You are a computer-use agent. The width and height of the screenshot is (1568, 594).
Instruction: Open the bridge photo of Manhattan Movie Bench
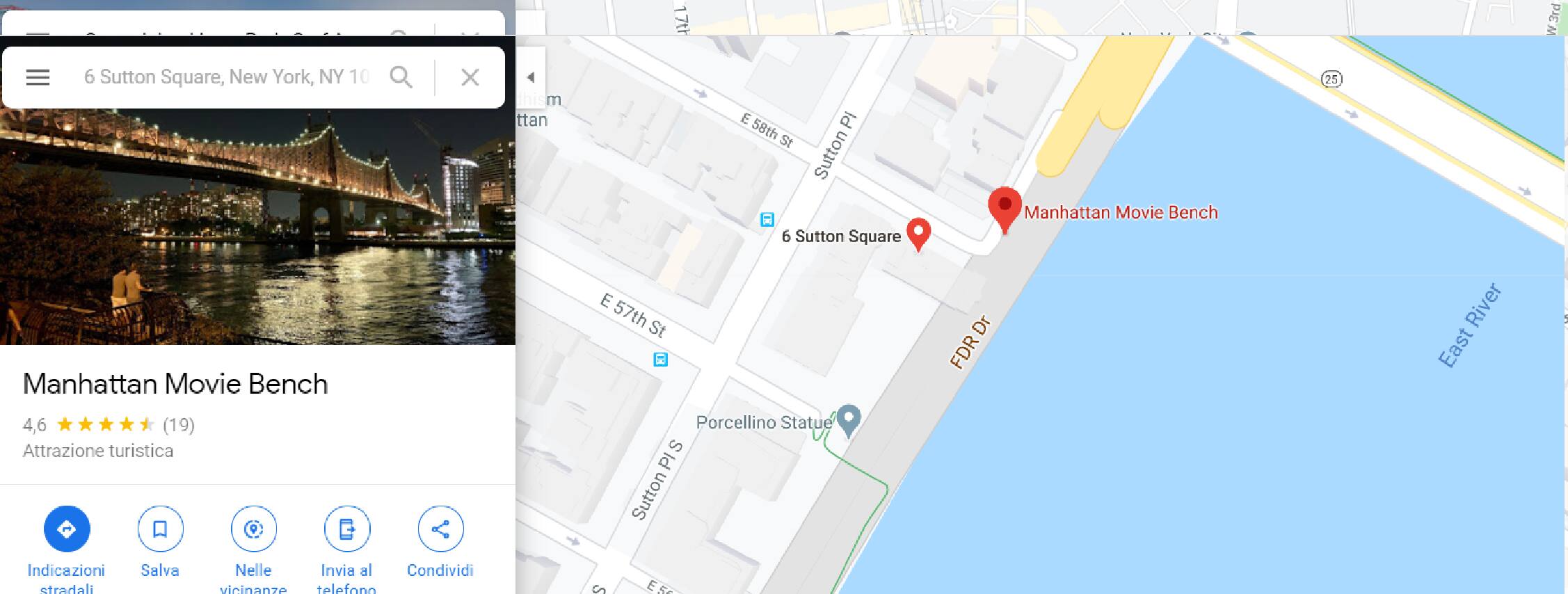[x=257, y=226]
